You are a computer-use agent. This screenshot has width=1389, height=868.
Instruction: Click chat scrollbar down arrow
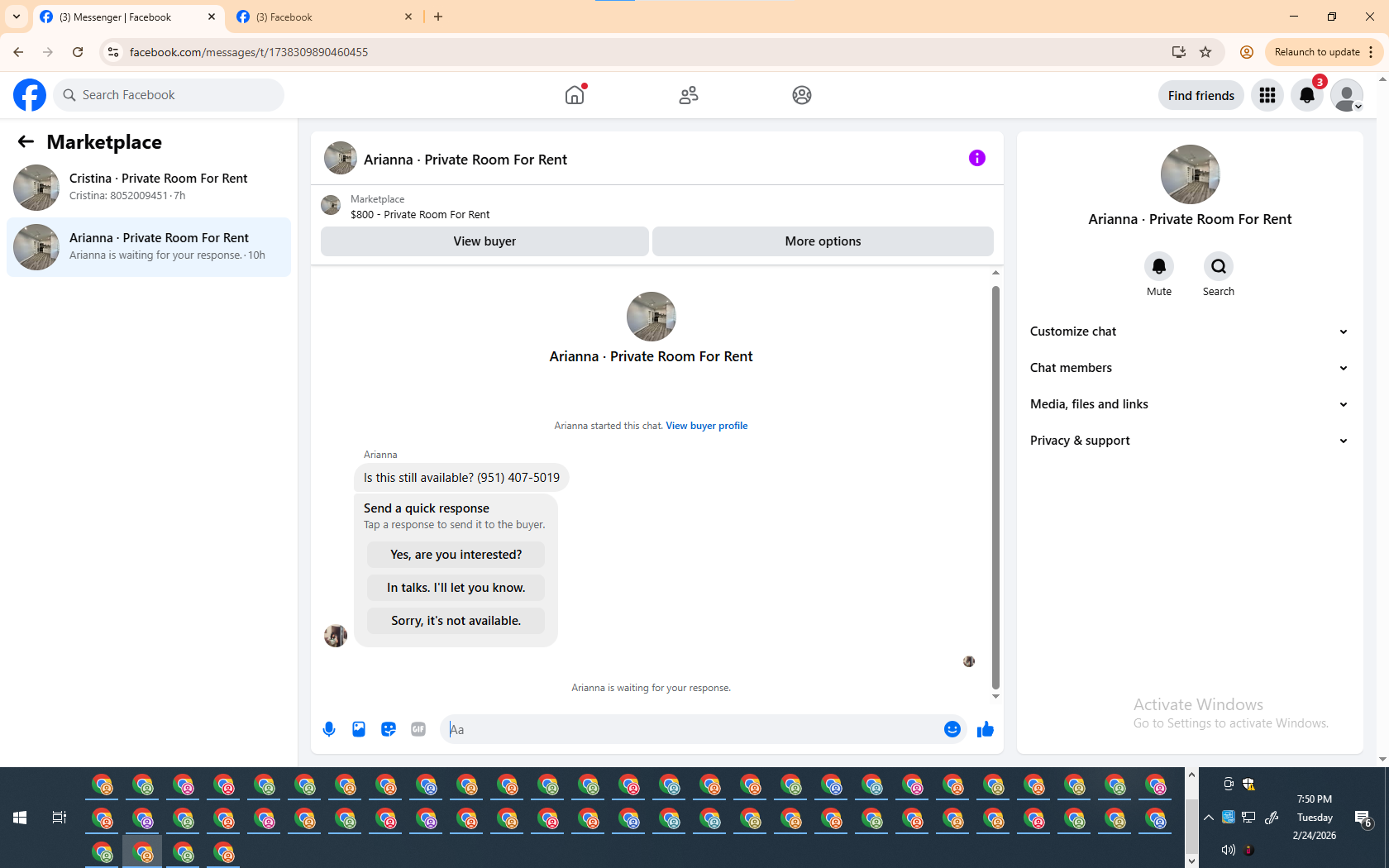995,696
